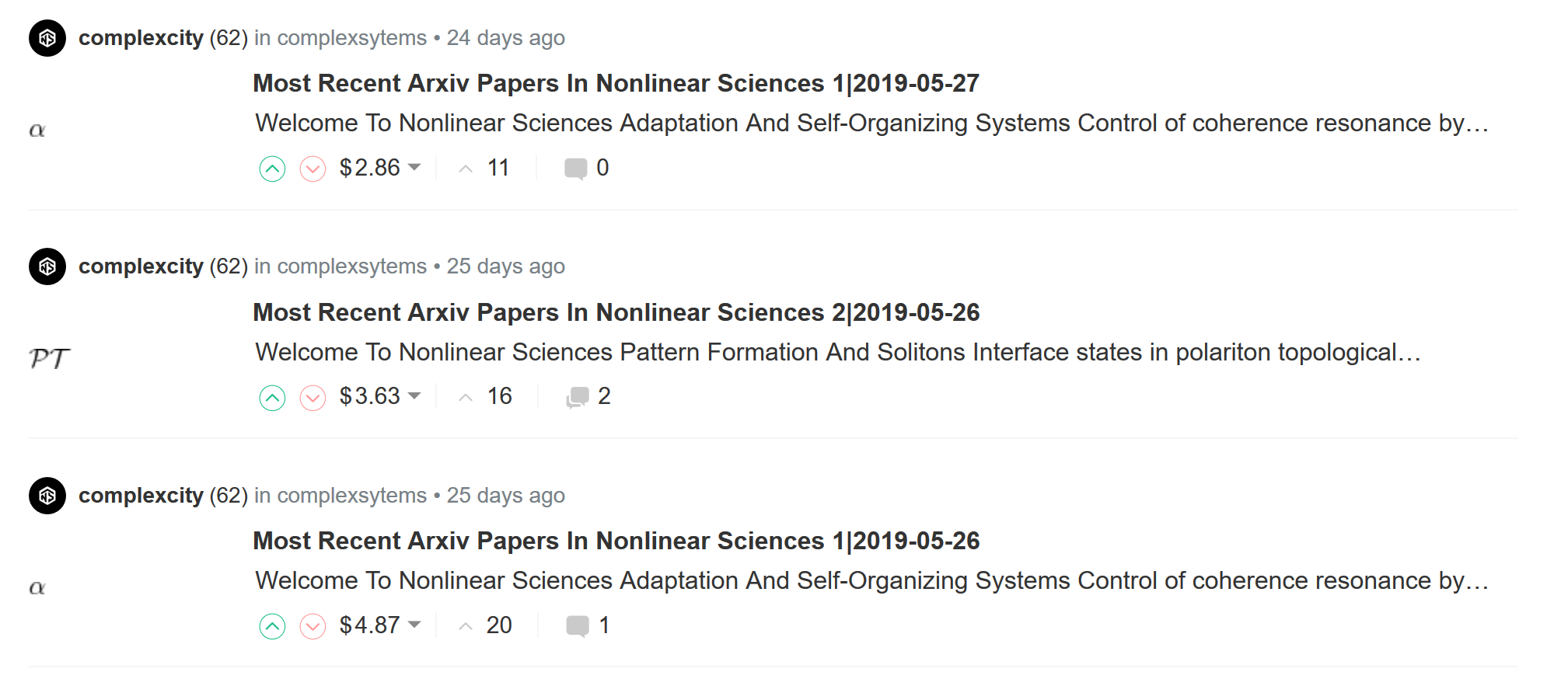Open the first complexcity author avatar
1568x686 pixels.
coord(47,38)
